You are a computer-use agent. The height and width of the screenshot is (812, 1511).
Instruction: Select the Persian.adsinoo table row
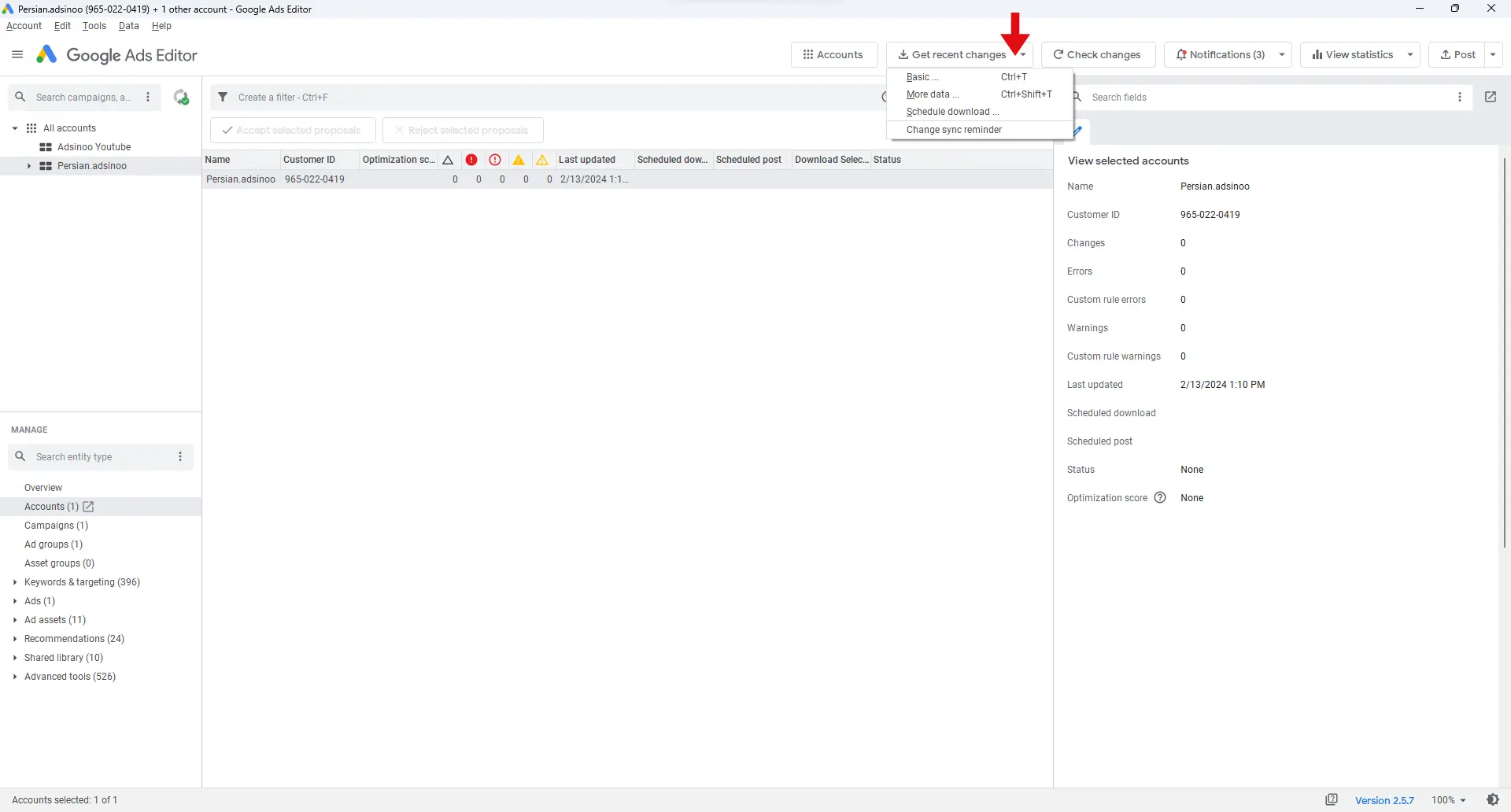[627, 179]
